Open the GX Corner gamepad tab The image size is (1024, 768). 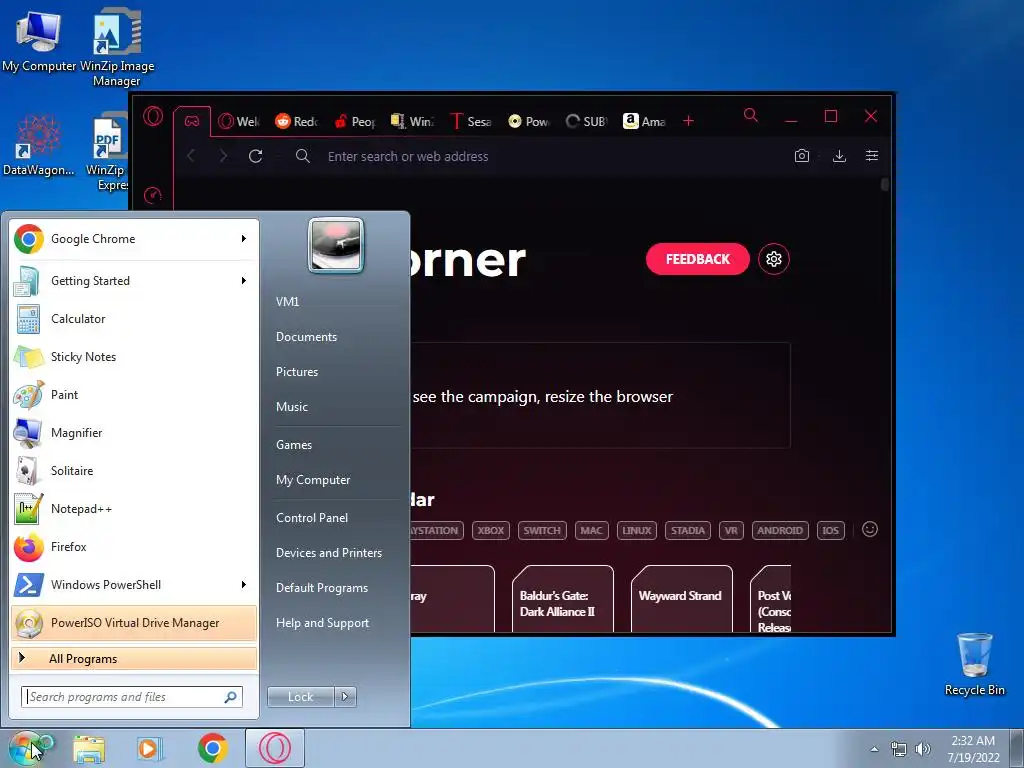[x=191, y=121]
